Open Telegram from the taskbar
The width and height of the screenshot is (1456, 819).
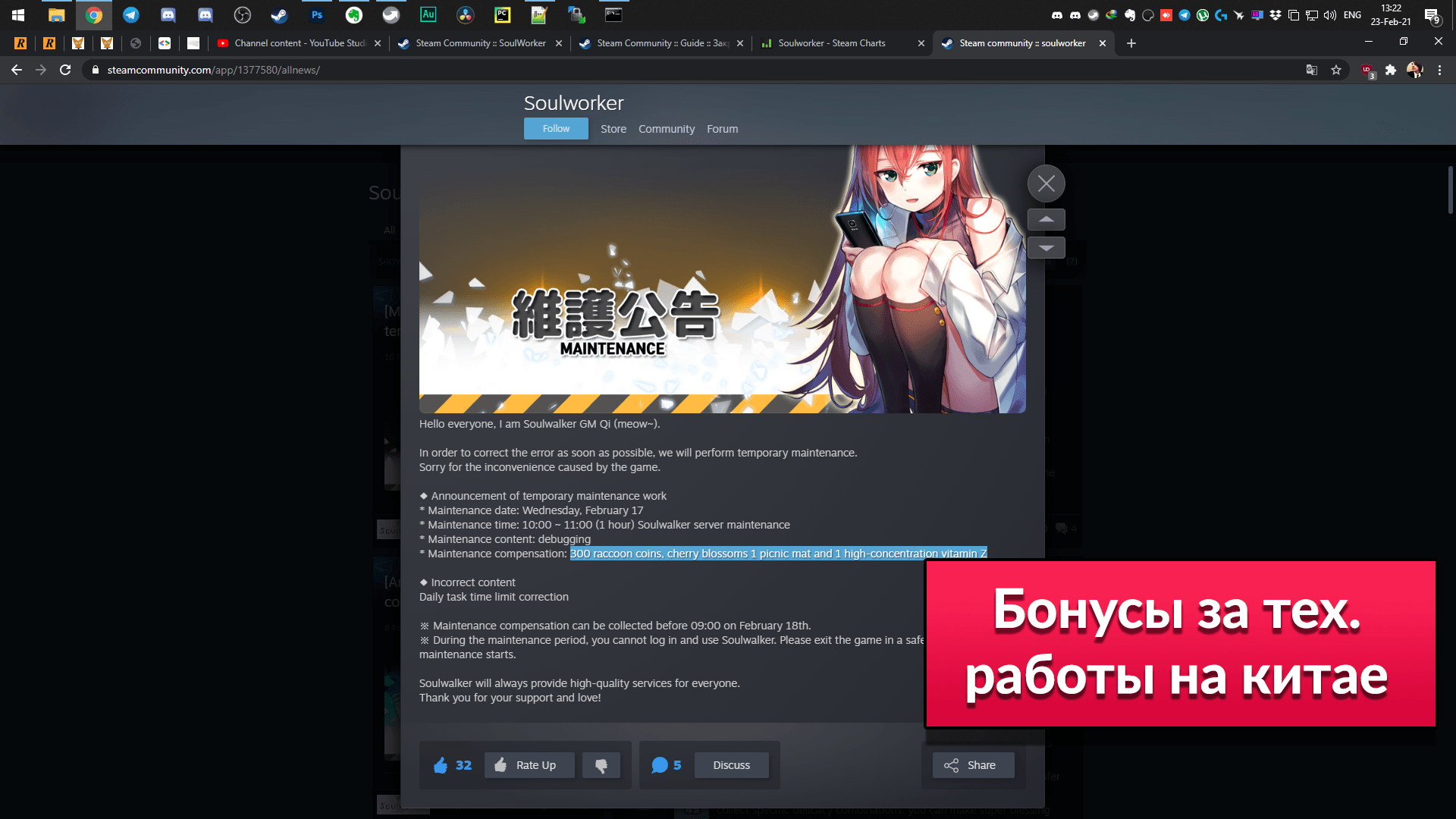point(131,14)
